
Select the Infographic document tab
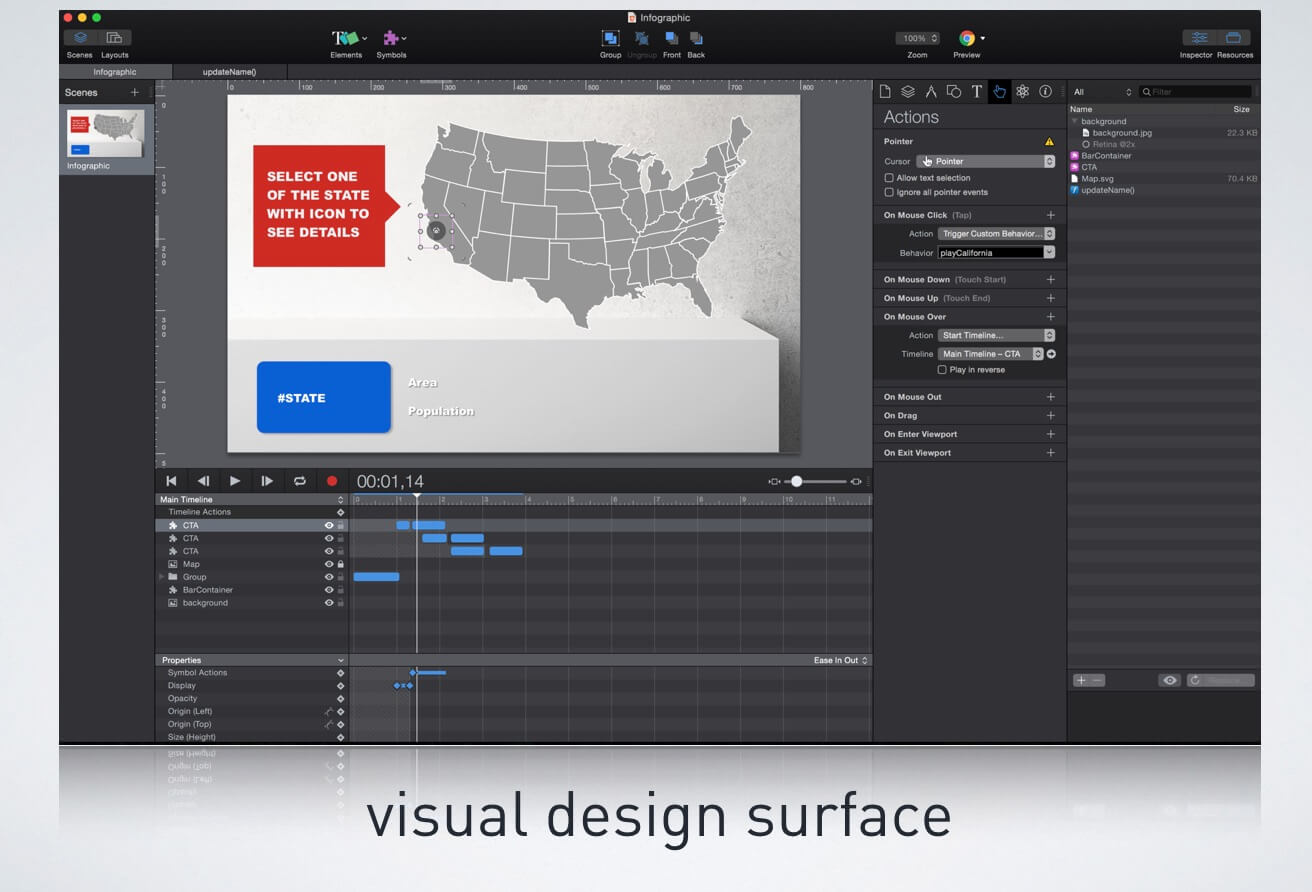[115, 72]
